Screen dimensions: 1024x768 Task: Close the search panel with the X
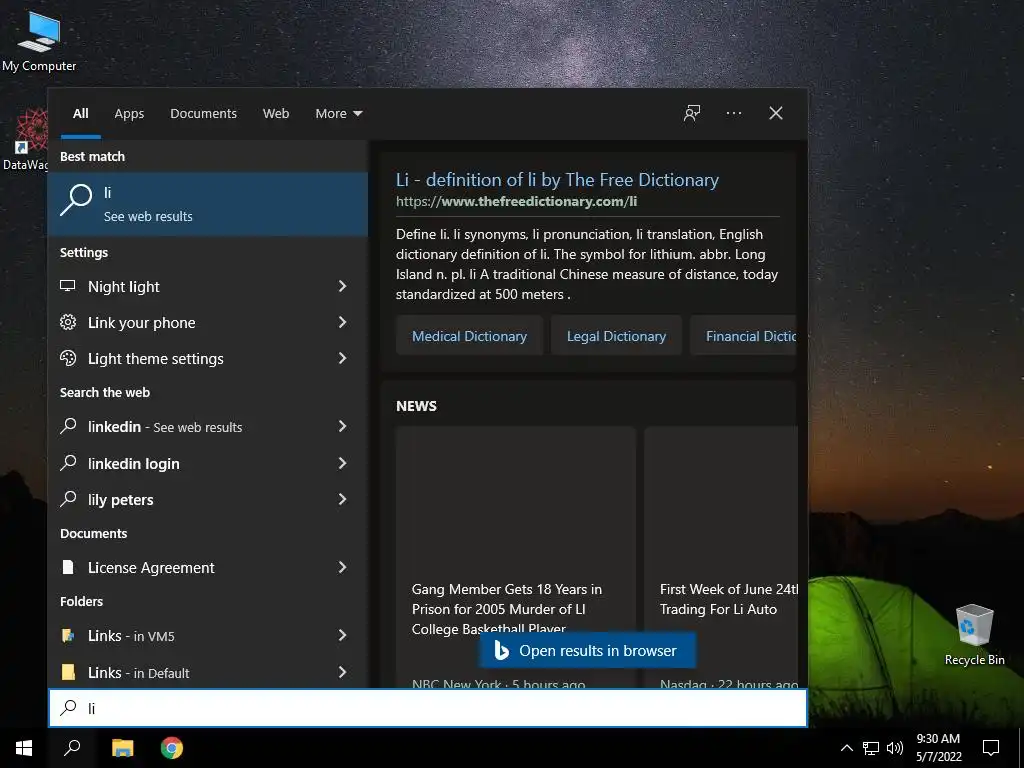pos(775,113)
